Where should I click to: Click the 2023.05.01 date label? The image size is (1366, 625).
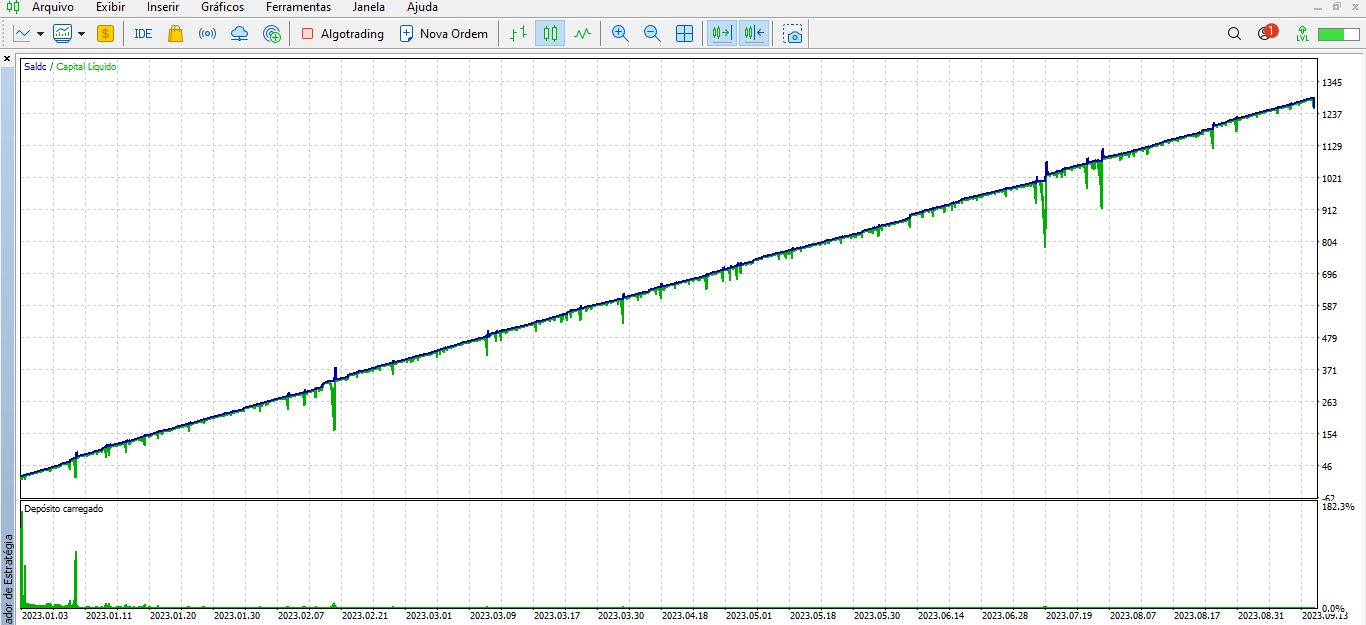749,616
